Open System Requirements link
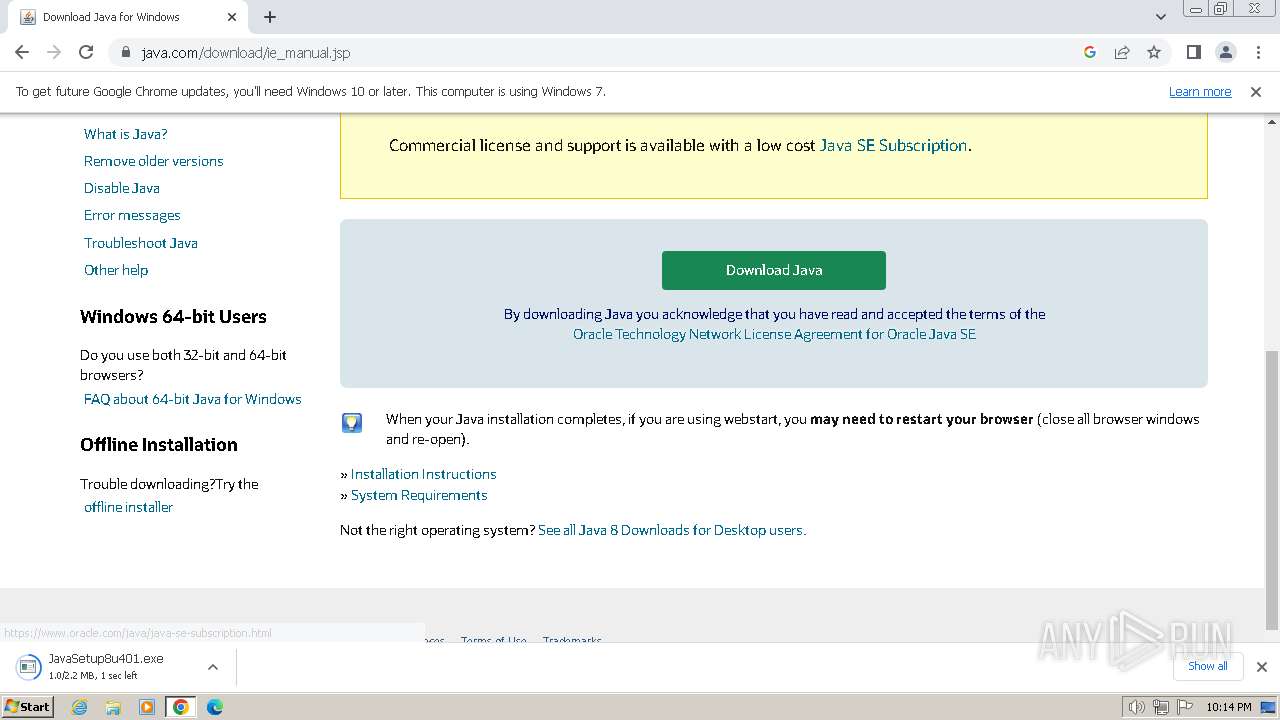Viewport: 1280px width, 720px height. click(x=419, y=495)
